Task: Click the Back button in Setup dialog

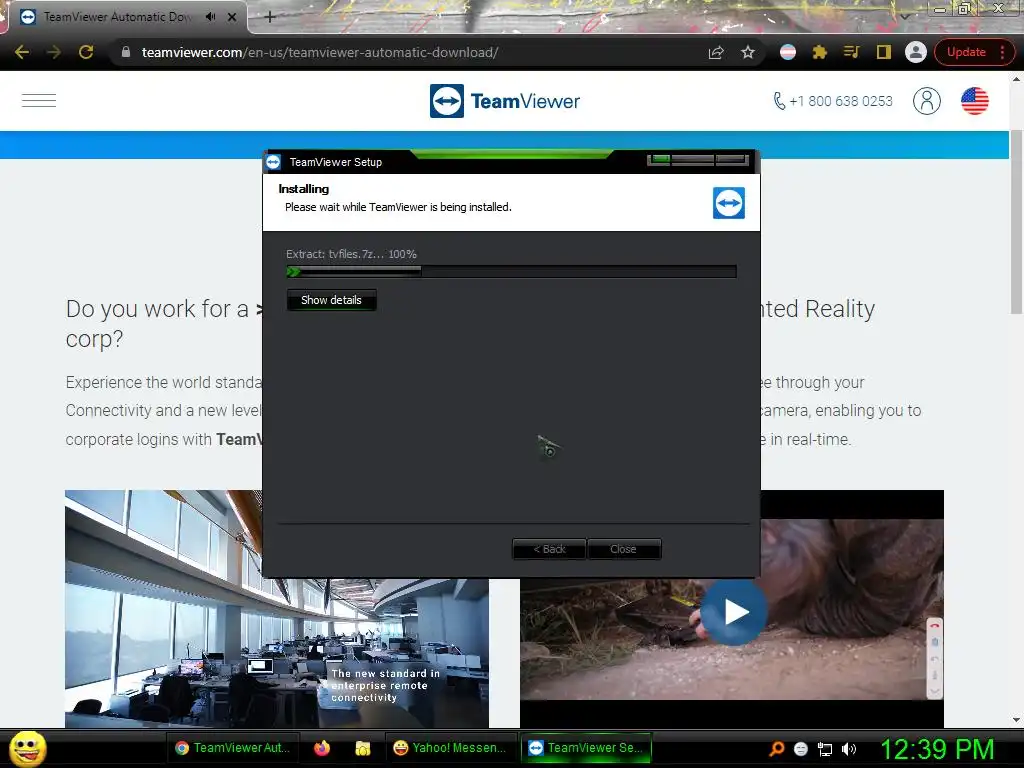Action: click(x=549, y=549)
